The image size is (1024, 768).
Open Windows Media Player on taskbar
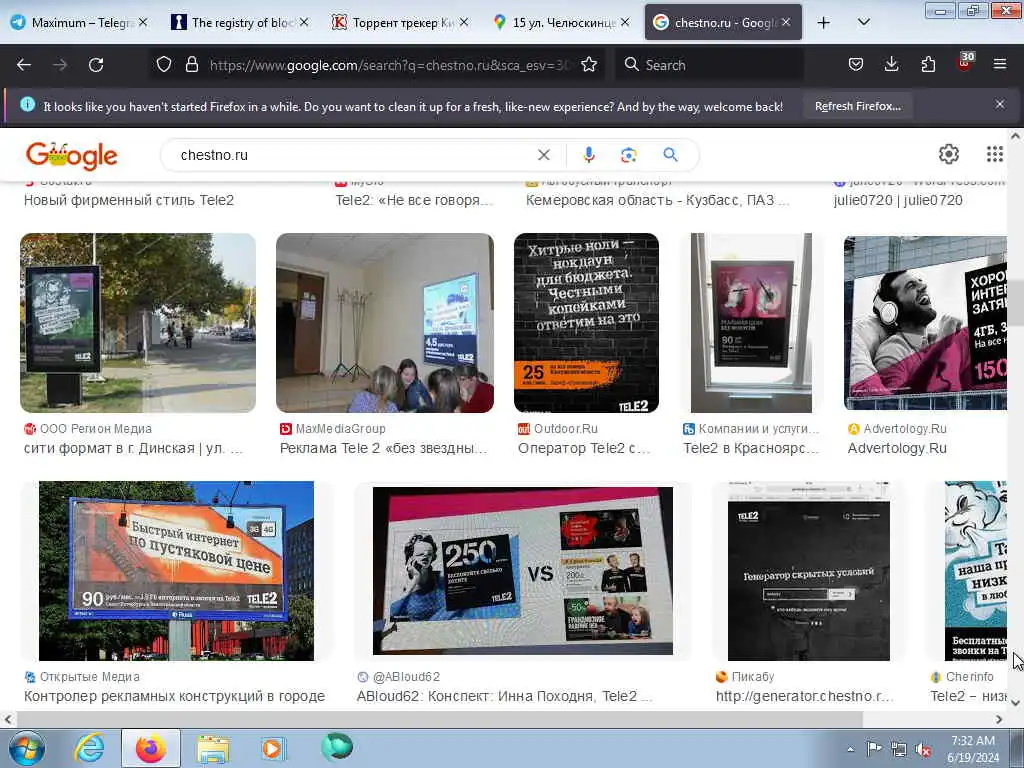(273, 748)
